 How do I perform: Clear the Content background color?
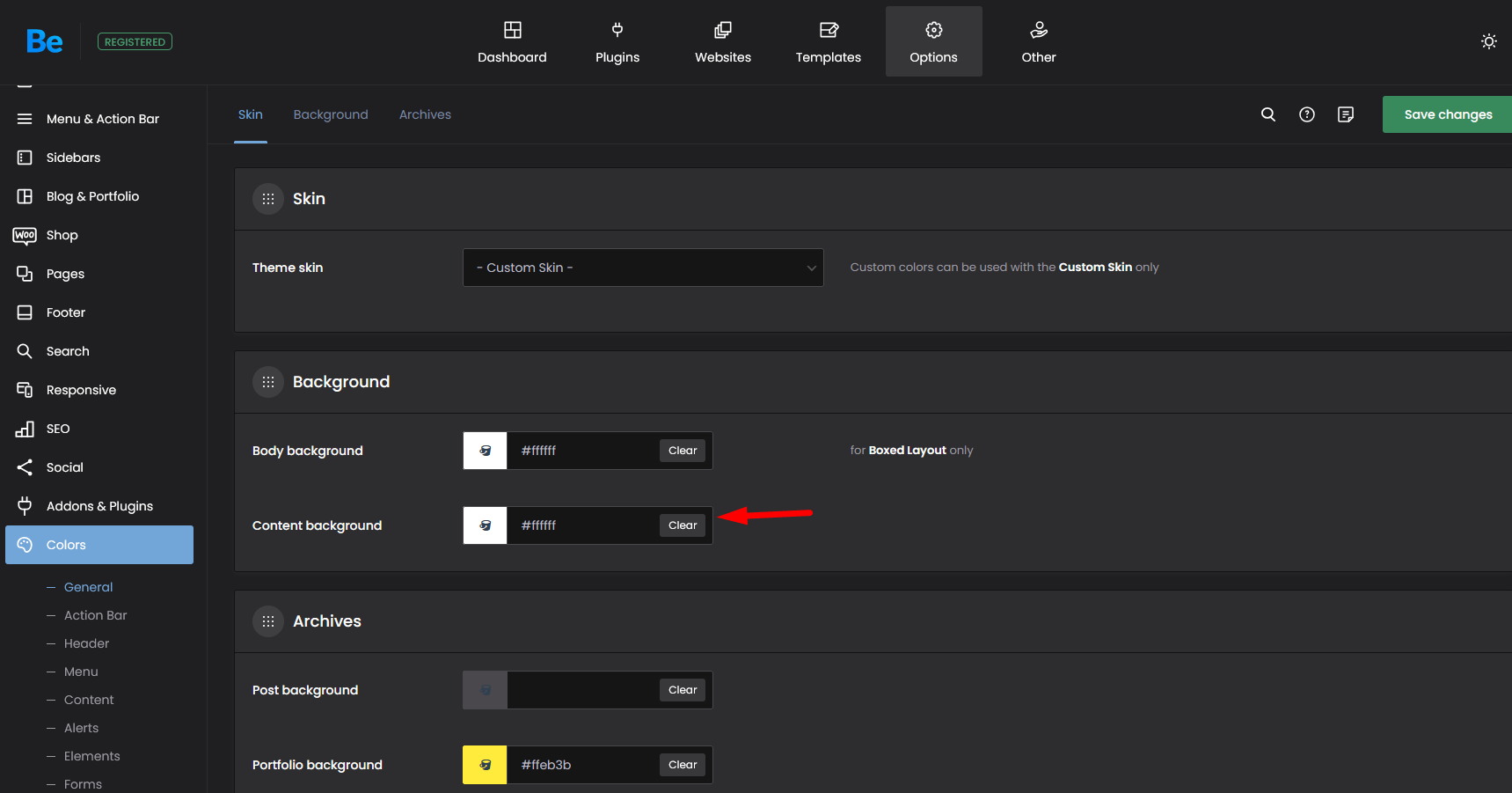[683, 525]
